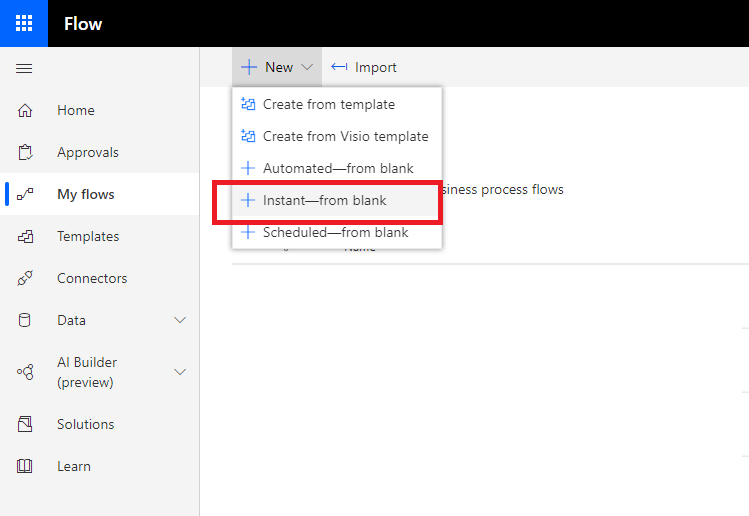Click the My flows icon

(25, 194)
